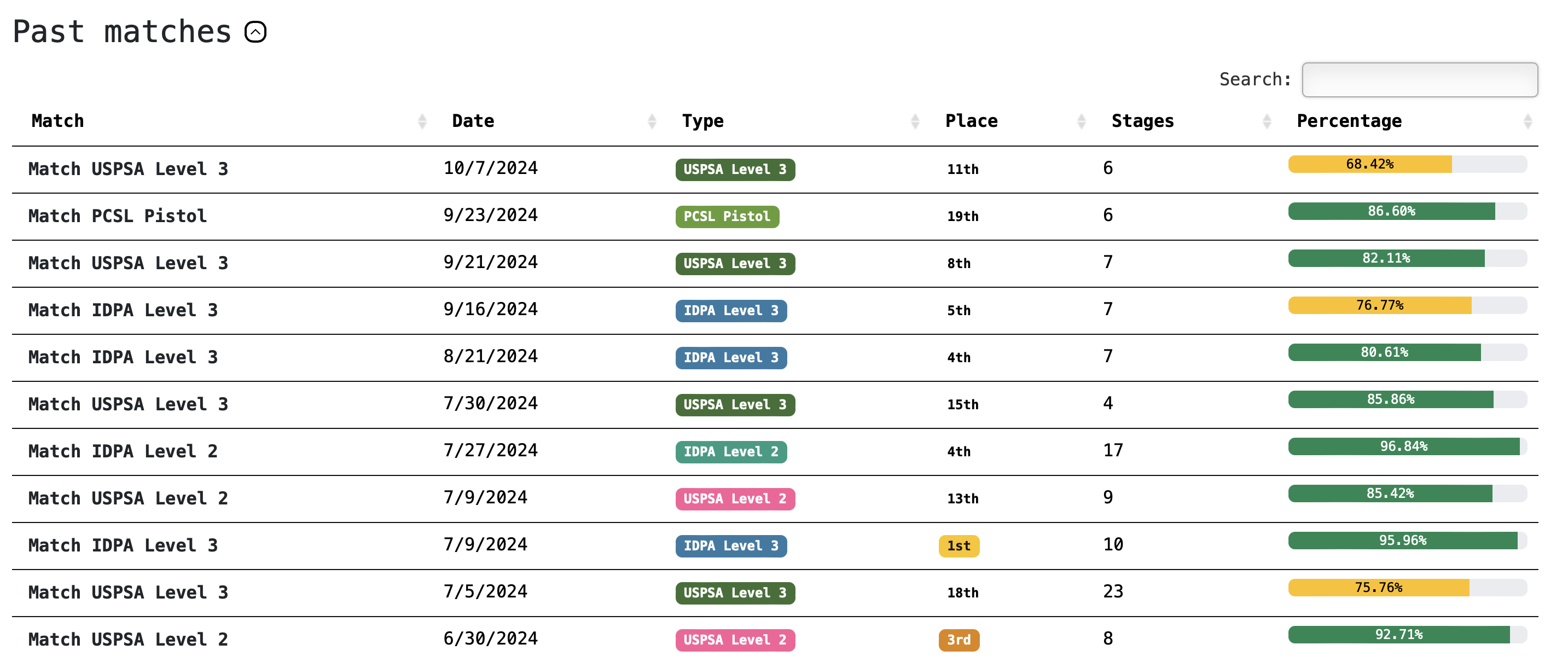
Task: Click the 19th place value
Action: [x=962, y=217]
